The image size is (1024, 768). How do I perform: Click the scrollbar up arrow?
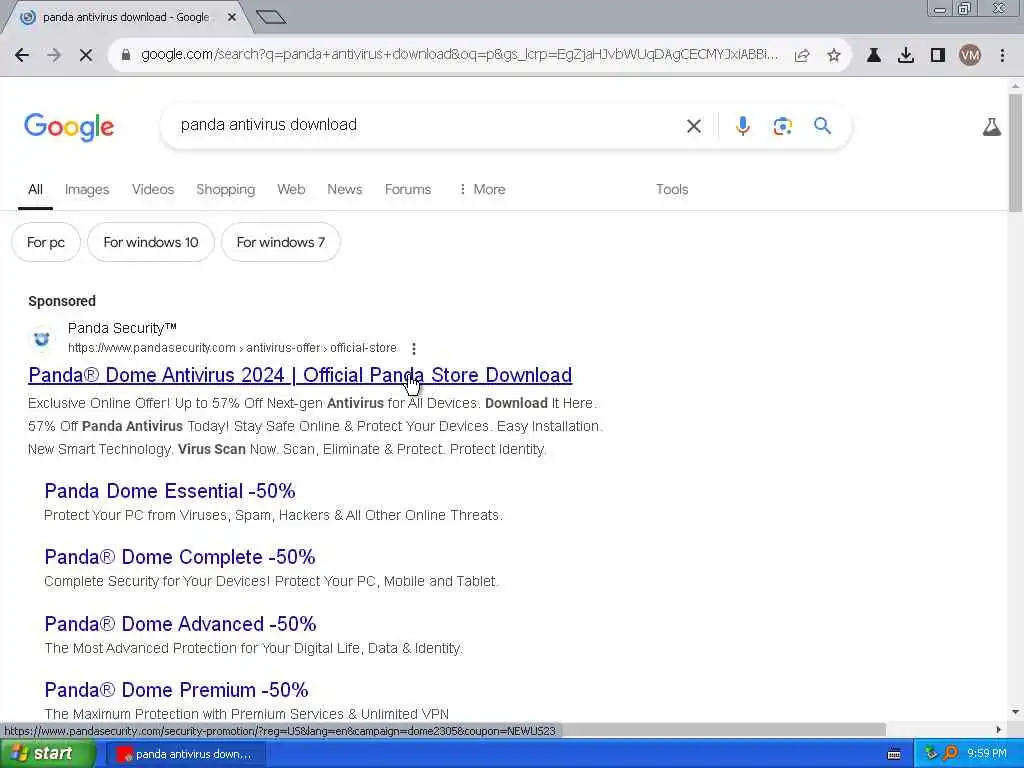click(x=1015, y=86)
